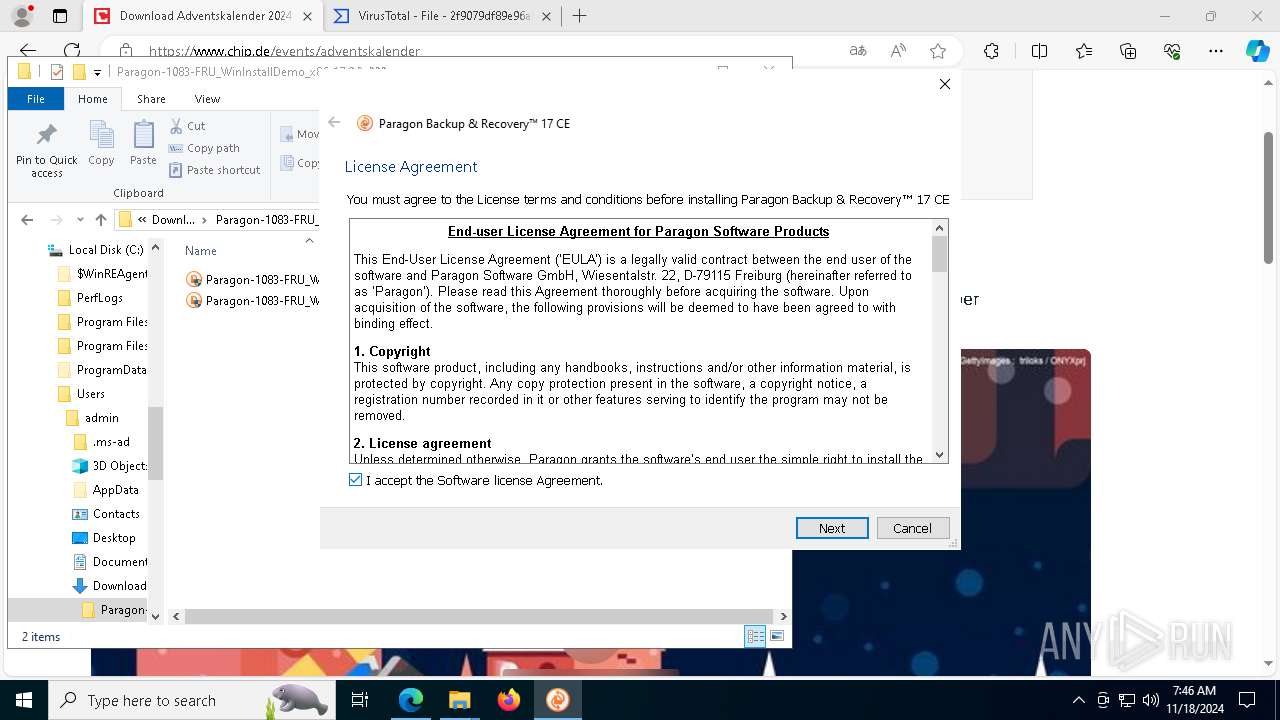Open the View ribbon tab
This screenshot has width=1280, height=720.
pos(207,99)
